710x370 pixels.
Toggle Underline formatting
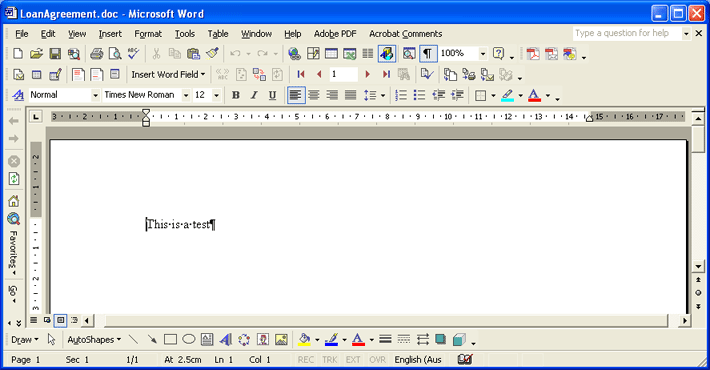coord(272,95)
